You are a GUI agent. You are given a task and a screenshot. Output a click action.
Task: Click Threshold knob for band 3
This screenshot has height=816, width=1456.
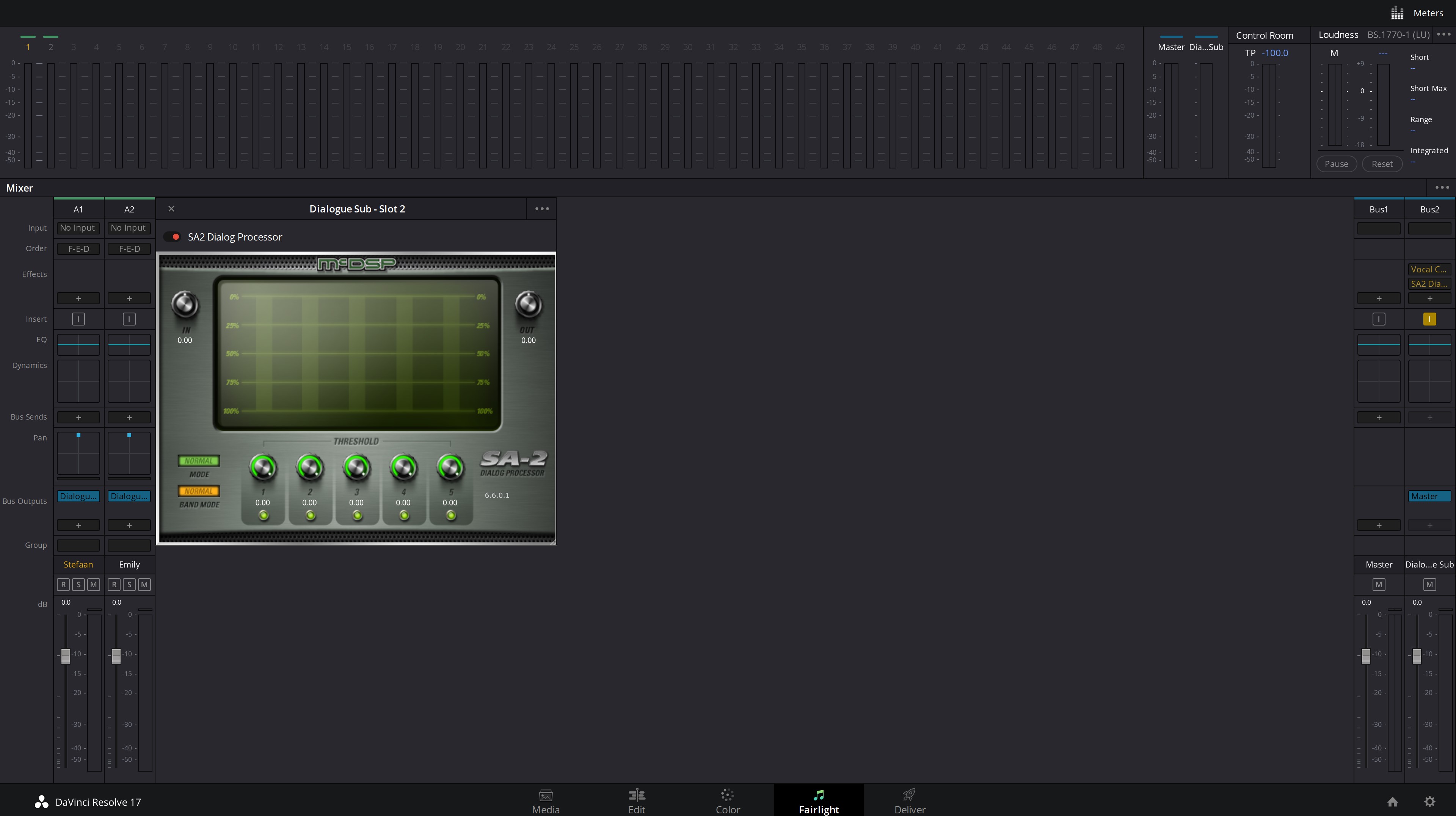357,468
